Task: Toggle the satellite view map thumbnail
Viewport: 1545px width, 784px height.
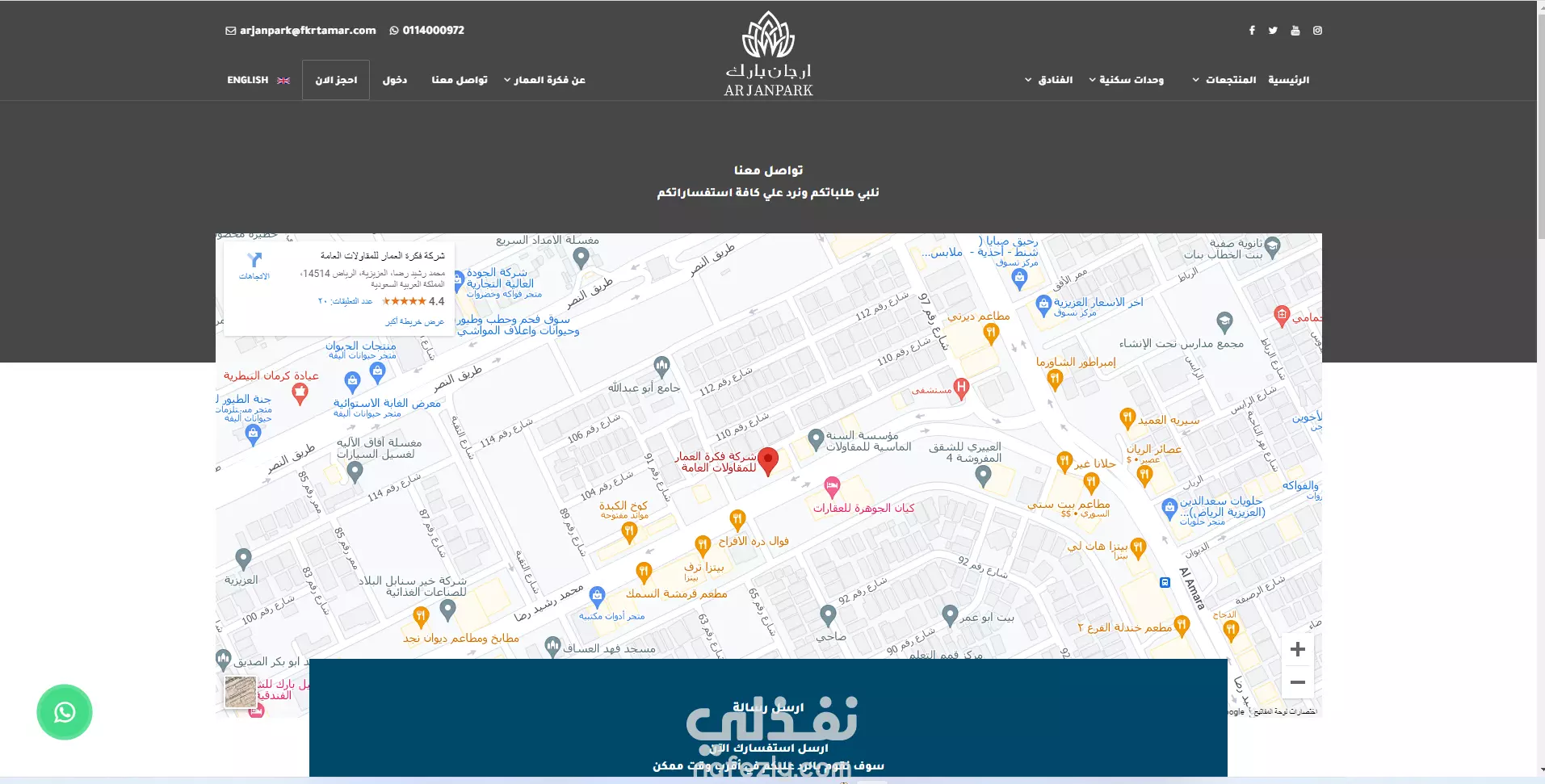Action: tap(240, 692)
